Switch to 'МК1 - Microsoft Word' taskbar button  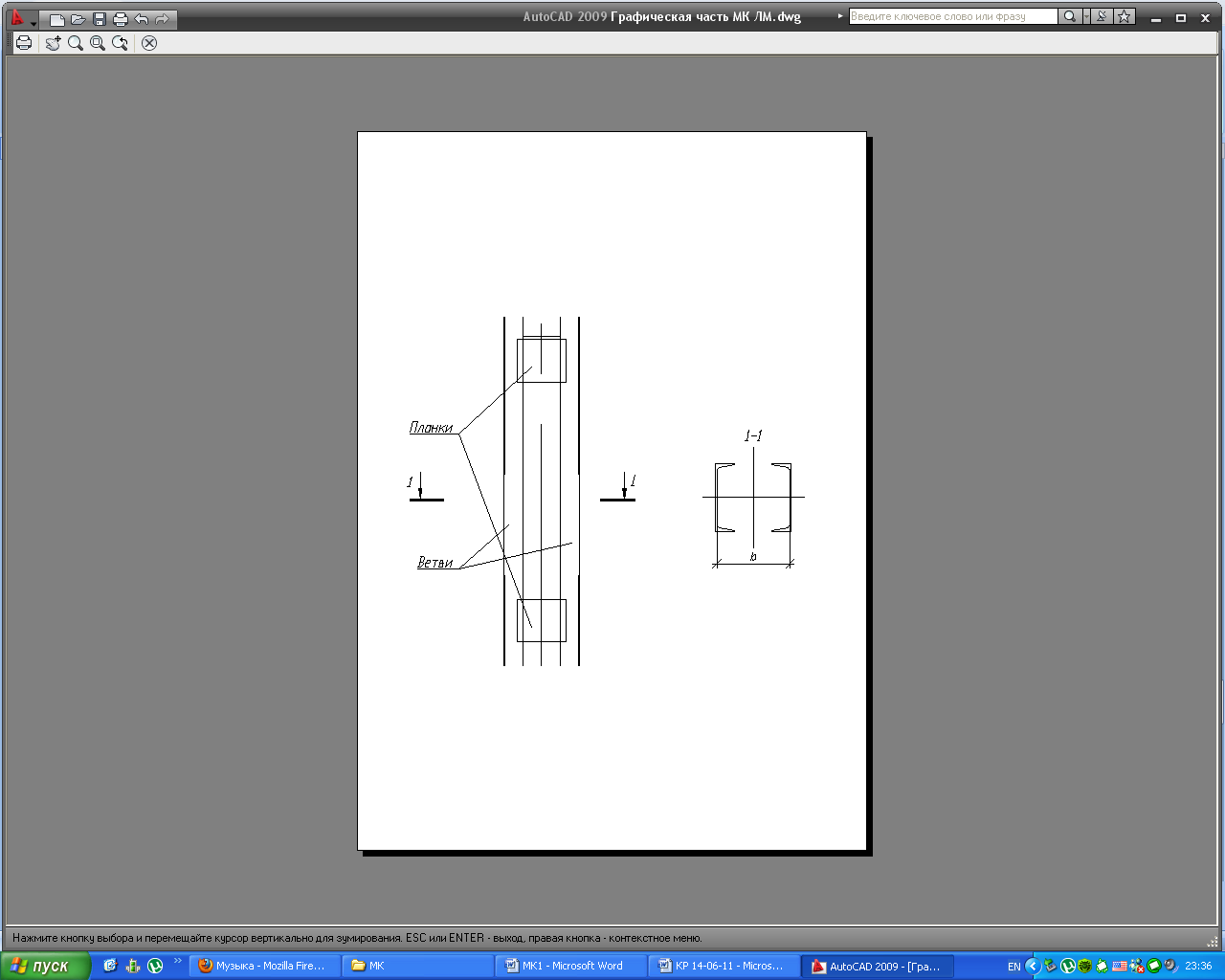[x=570, y=966]
